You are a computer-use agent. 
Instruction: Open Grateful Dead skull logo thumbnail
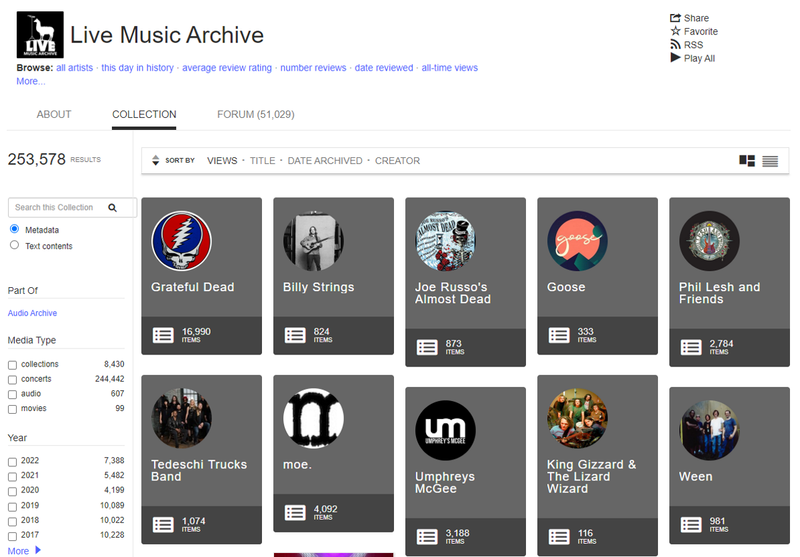[182, 241]
